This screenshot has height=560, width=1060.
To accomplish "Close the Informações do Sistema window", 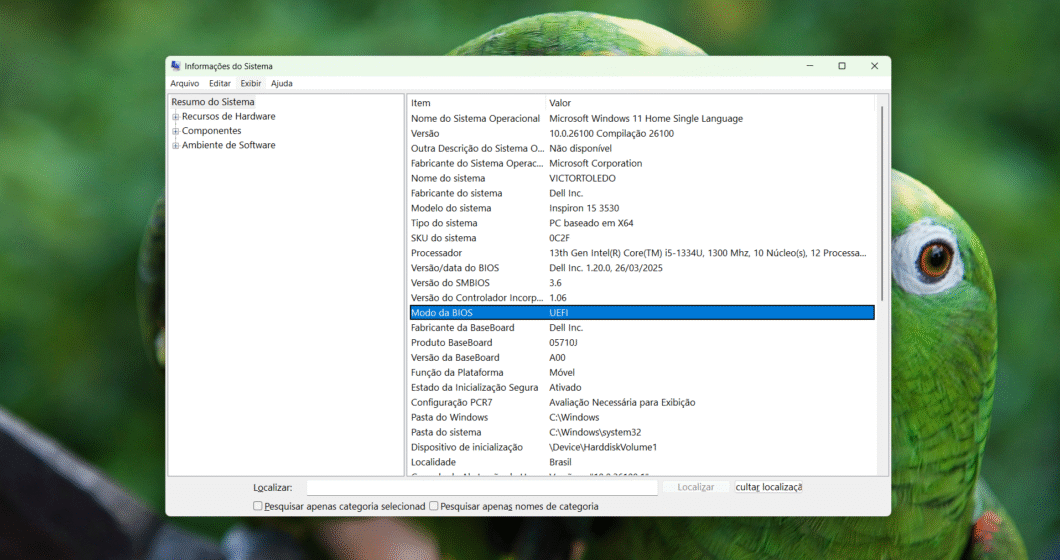I will click(874, 66).
